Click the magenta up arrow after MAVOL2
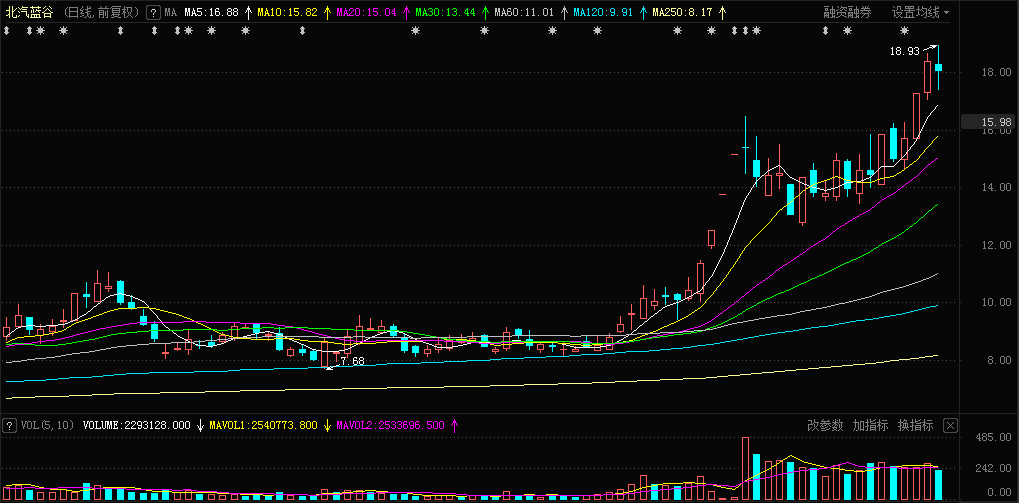 pos(456,426)
